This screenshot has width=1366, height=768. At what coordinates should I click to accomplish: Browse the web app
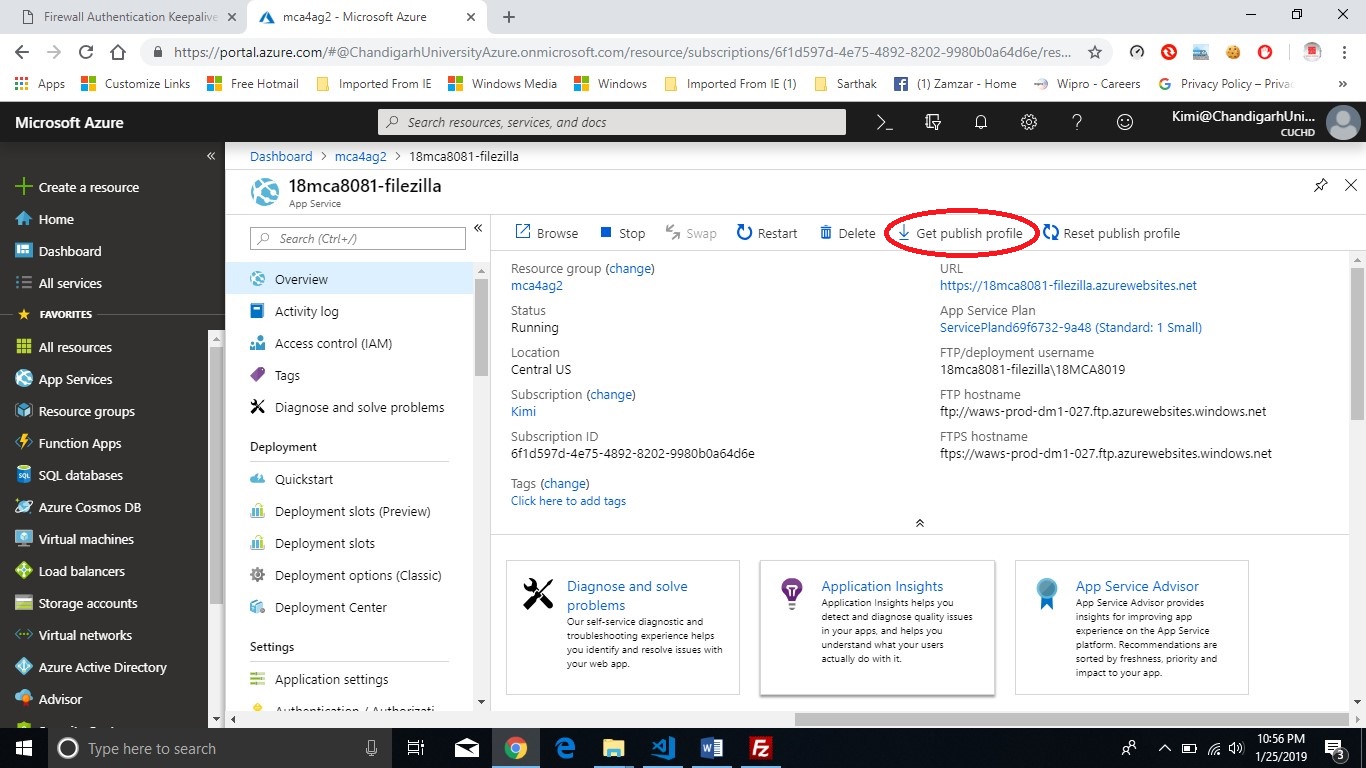tap(547, 233)
